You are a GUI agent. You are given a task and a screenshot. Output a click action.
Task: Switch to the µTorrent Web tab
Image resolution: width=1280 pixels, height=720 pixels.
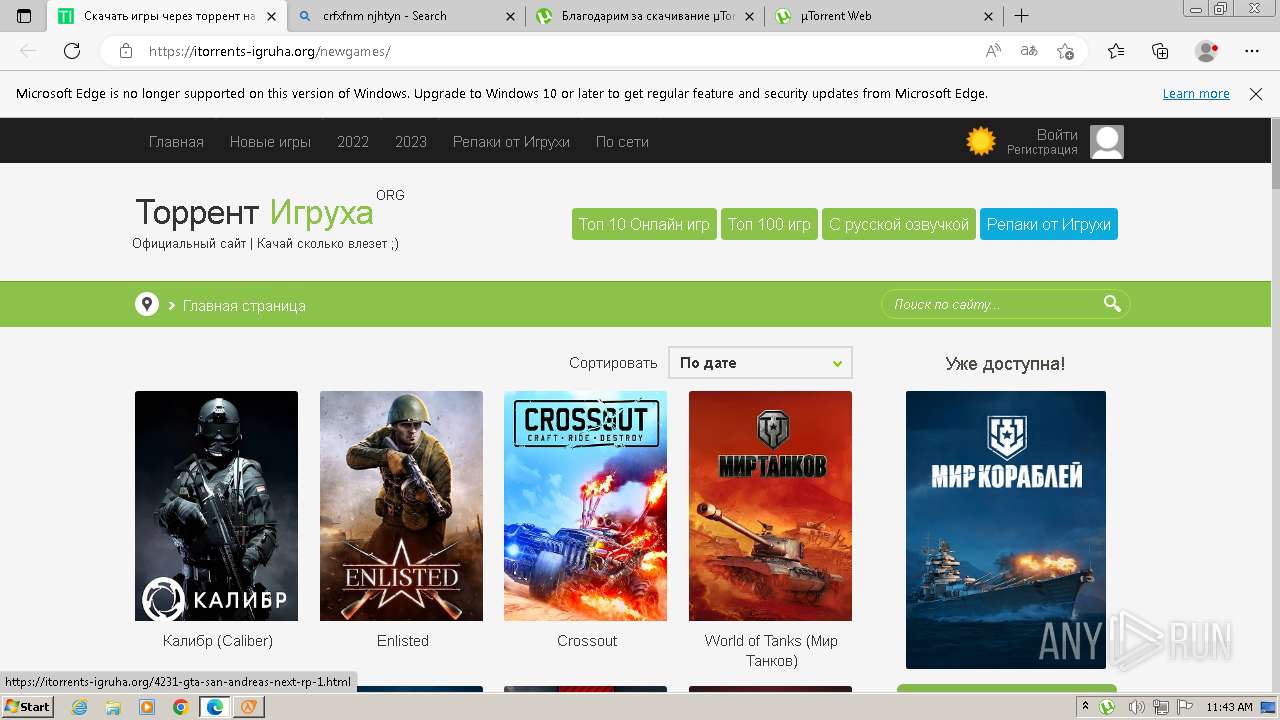[884, 16]
